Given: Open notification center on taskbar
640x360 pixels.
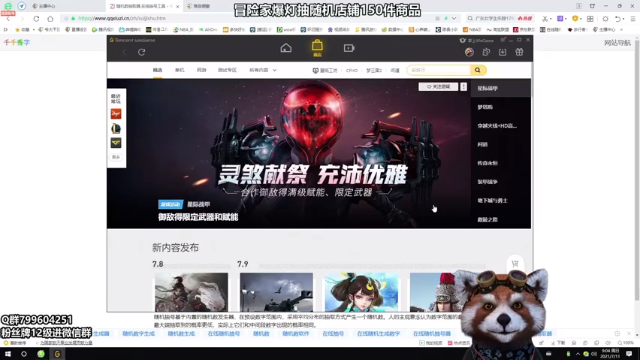Looking at the screenshot, I should (629, 354).
